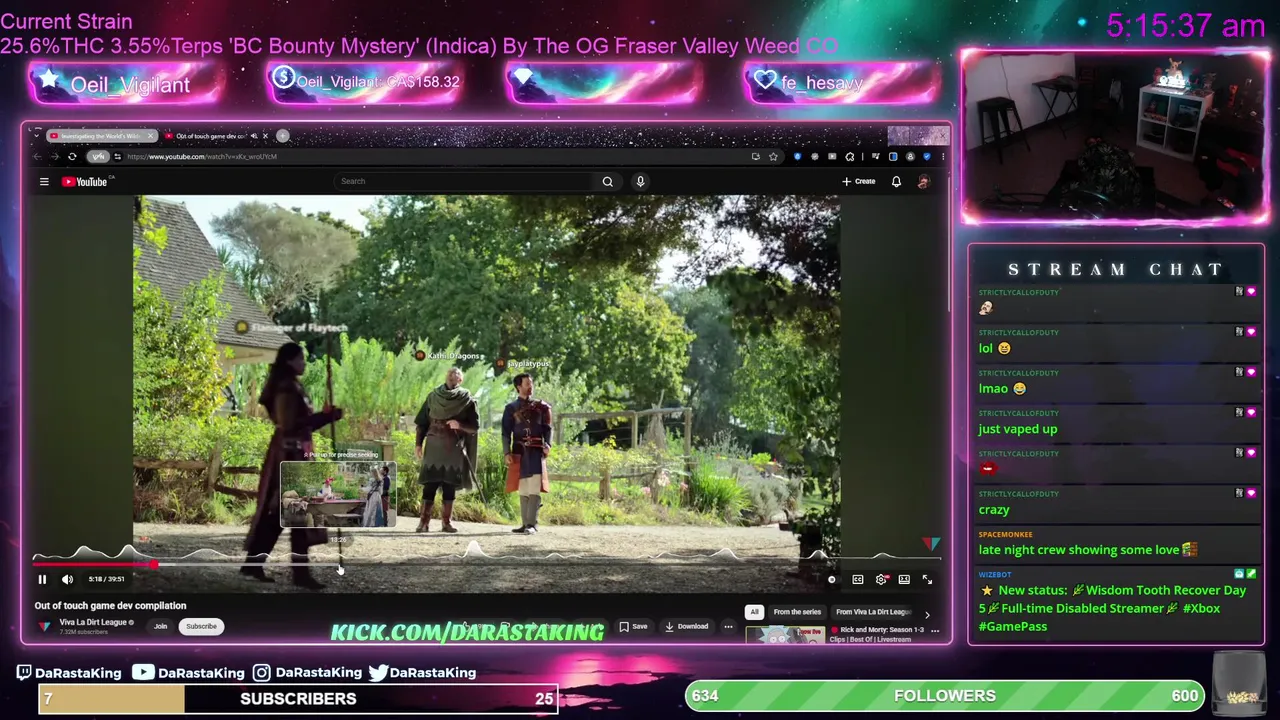
Task: Click the install/cast icon left of star
Action: (755, 156)
